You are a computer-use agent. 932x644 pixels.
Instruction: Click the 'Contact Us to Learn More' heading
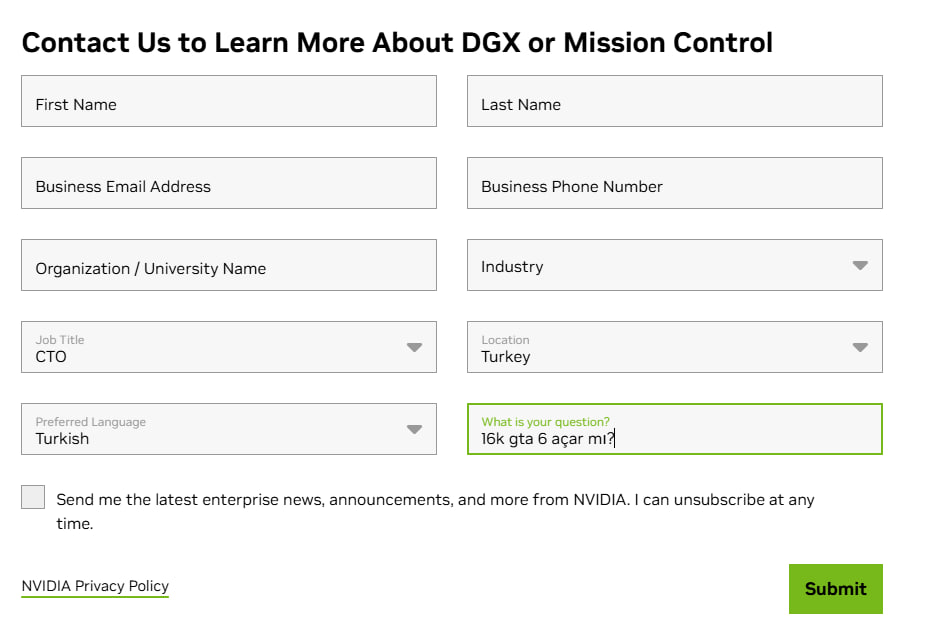tap(397, 43)
